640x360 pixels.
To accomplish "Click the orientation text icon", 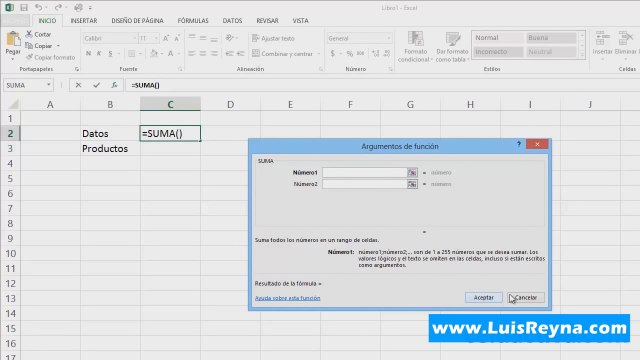I will [230, 38].
